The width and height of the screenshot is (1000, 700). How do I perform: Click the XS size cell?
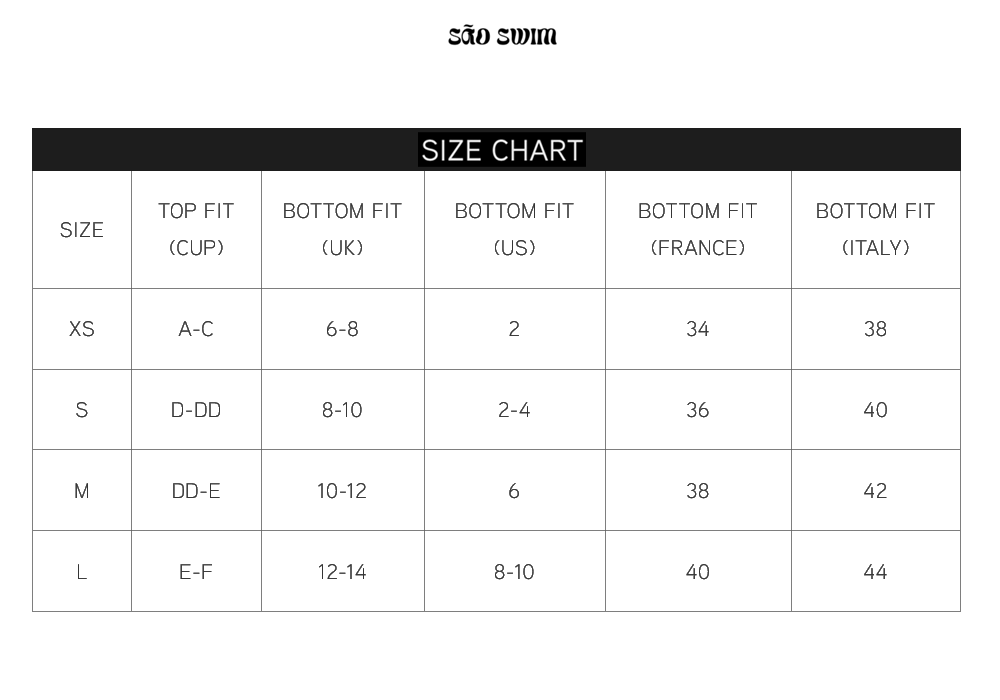click(82, 329)
